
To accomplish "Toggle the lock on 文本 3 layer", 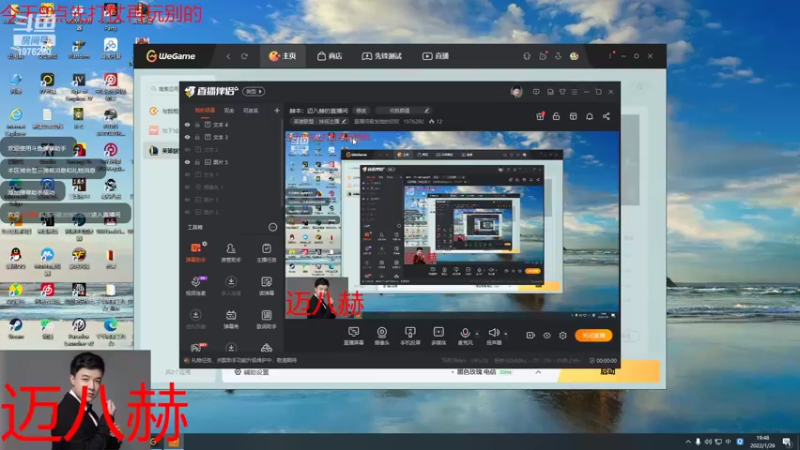I will click(197, 137).
